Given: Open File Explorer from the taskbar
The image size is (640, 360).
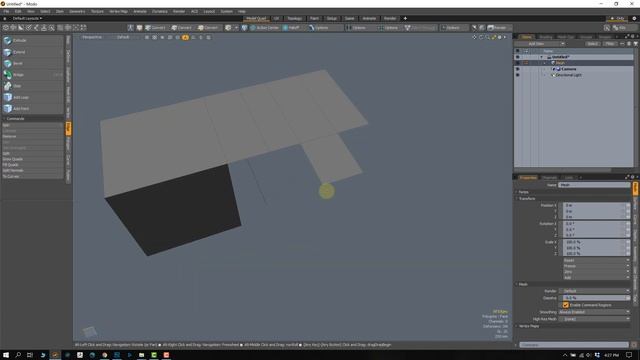Looking at the screenshot, I should [x=141, y=355].
